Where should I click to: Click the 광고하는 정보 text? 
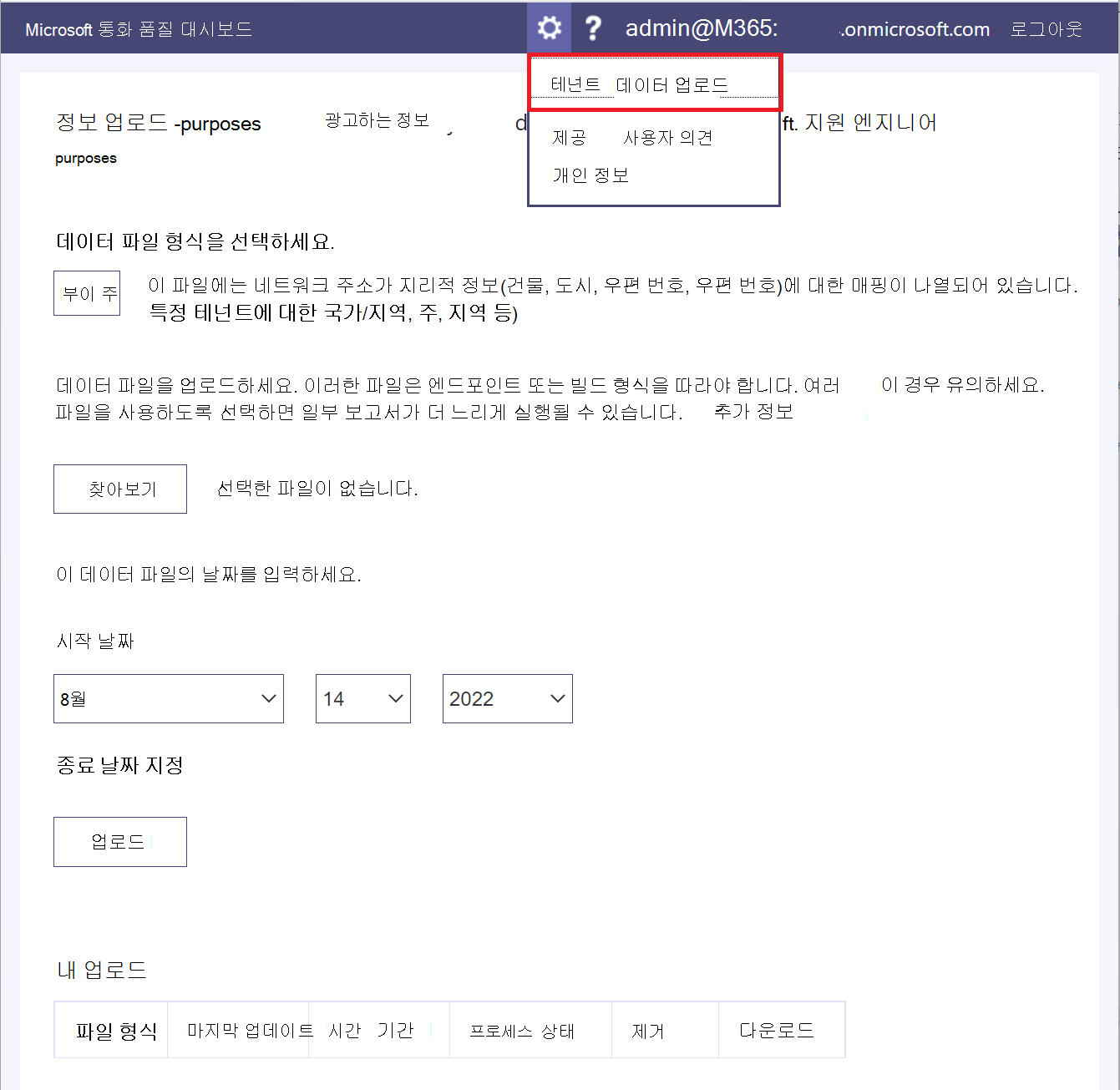[x=377, y=120]
